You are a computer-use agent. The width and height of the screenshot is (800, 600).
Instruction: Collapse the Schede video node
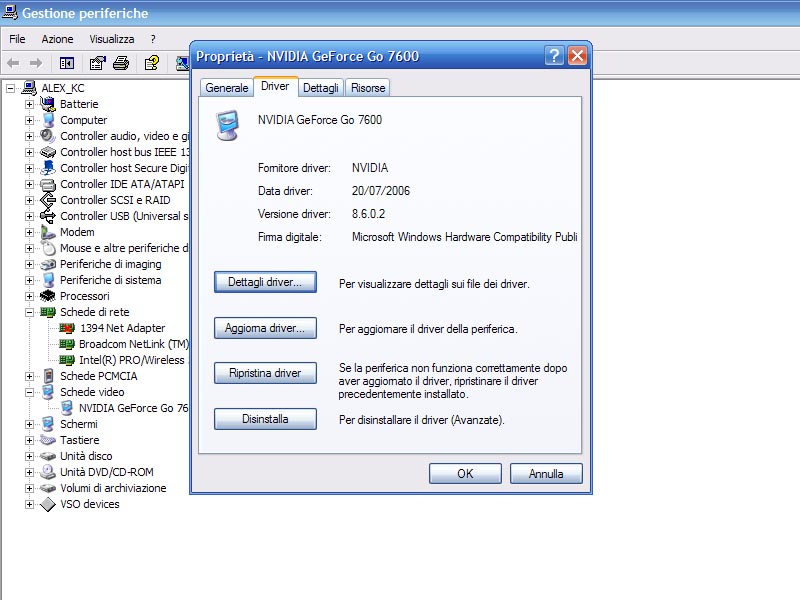click(x=30, y=392)
